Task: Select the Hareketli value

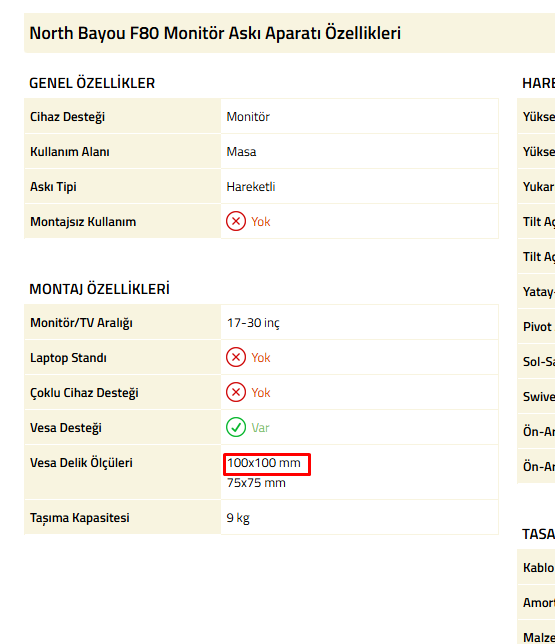Action: (x=251, y=186)
